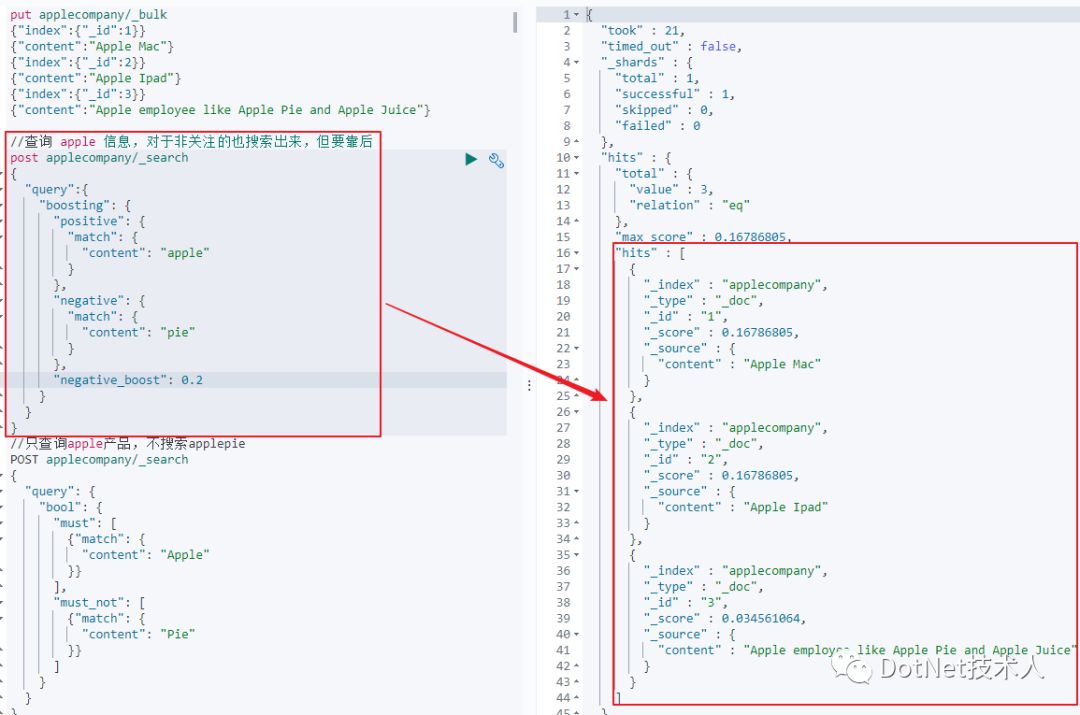Click "_score" : 0.034561064 in the response
The width and height of the screenshot is (1080, 715).
tap(725, 619)
